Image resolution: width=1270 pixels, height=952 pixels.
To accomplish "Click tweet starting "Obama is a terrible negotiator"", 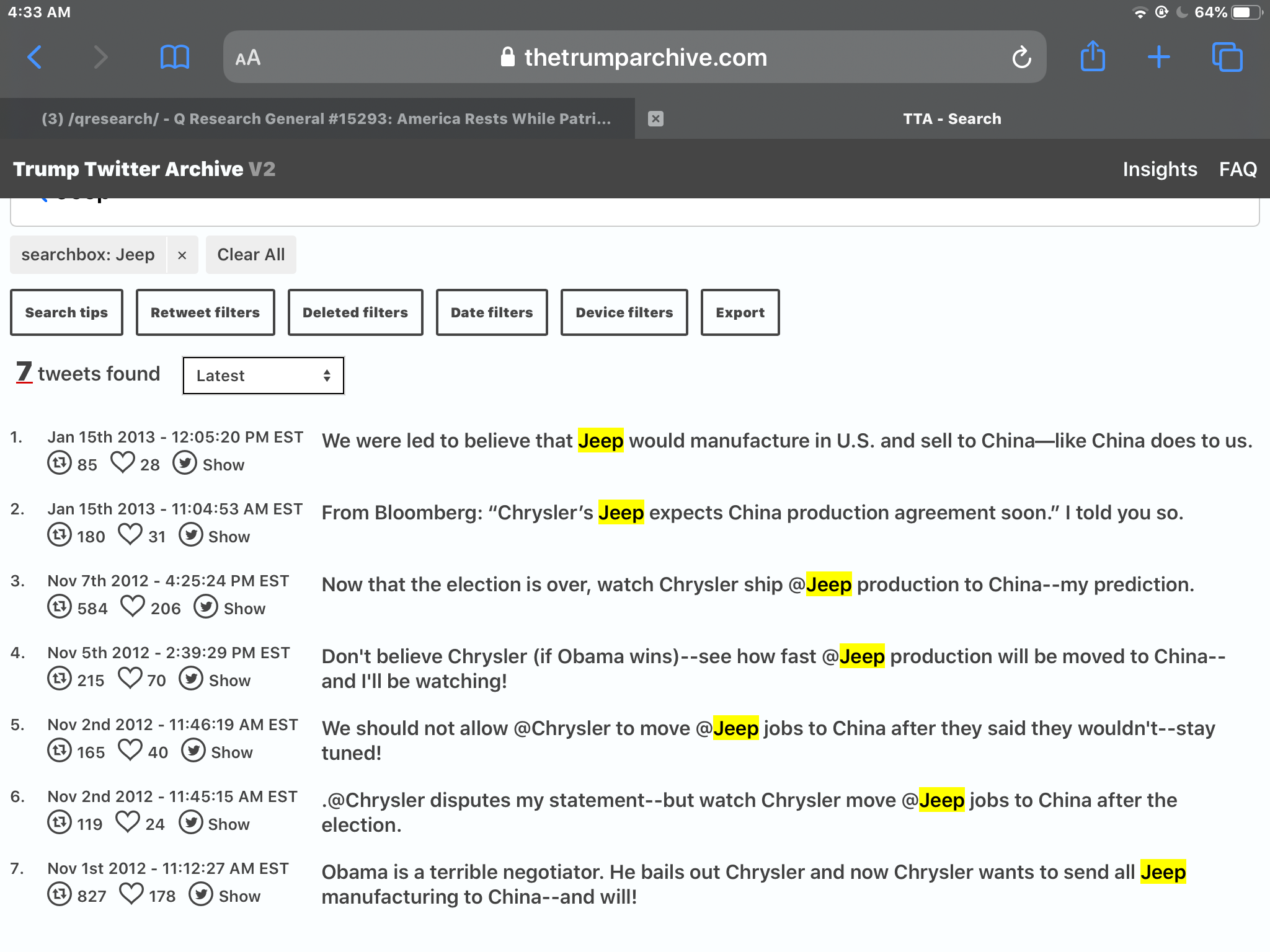I will click(x=754, y=884).
